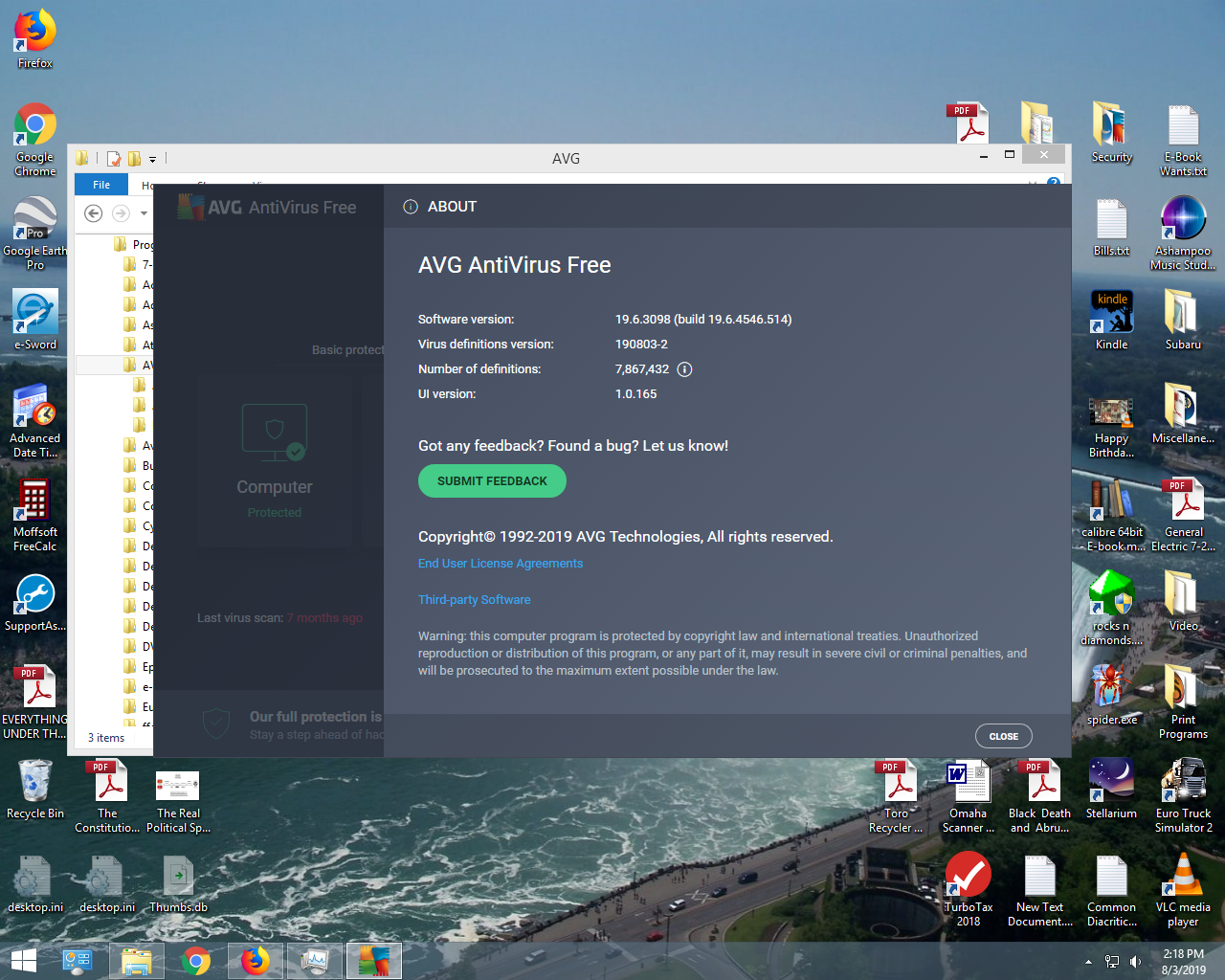Open the Security folder on desktop
Viewport: 1225px width, 980px height.
(1111, 132)
